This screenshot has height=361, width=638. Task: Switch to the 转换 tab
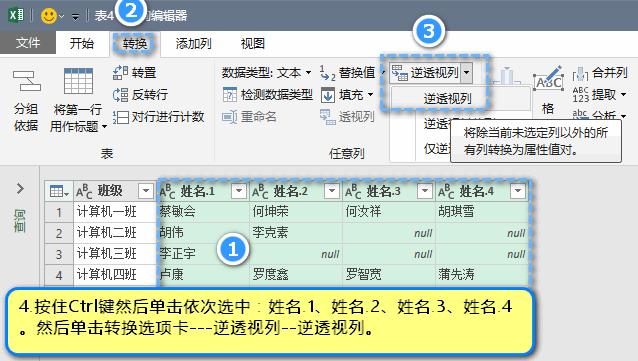(135, 43)
